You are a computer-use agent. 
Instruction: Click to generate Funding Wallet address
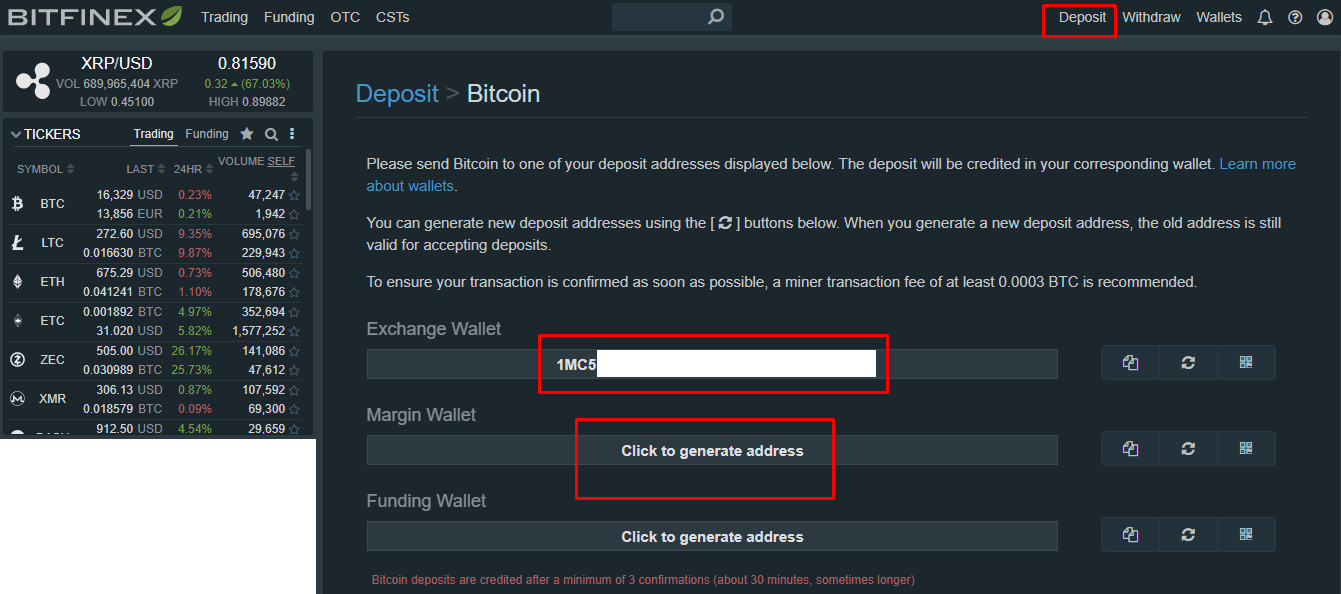coord(712,537)
